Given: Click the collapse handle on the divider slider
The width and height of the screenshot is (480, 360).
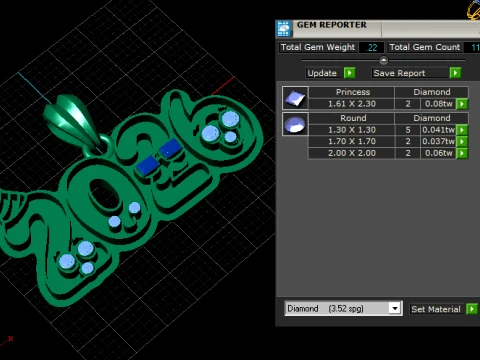Looking at the screenshot, I should (x=383, y=60).
